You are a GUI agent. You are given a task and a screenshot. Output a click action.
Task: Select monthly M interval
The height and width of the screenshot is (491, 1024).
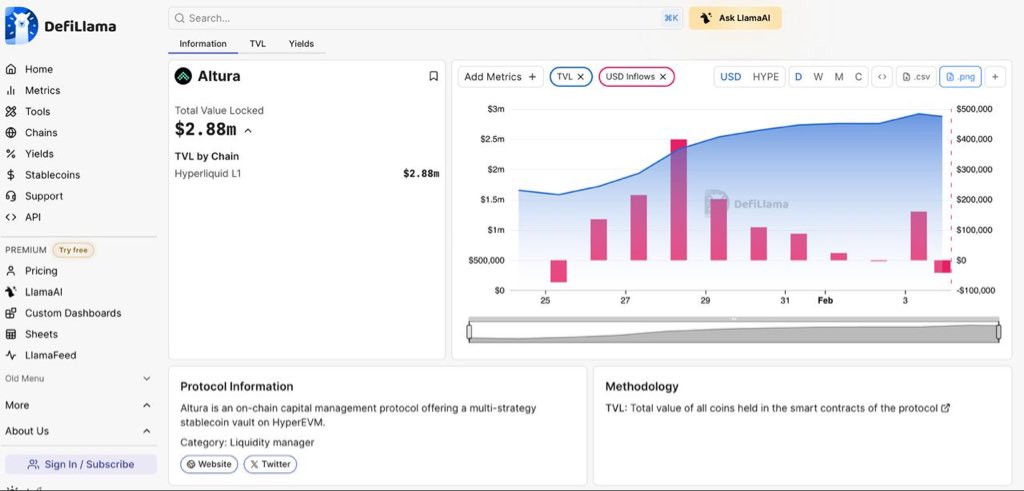839,76
